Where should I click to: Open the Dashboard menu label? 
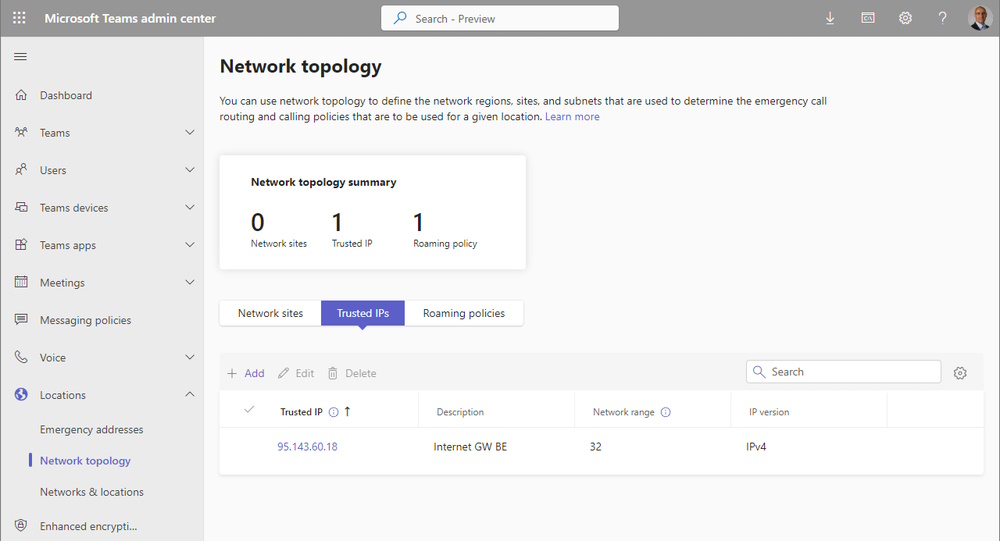(66, 95)
